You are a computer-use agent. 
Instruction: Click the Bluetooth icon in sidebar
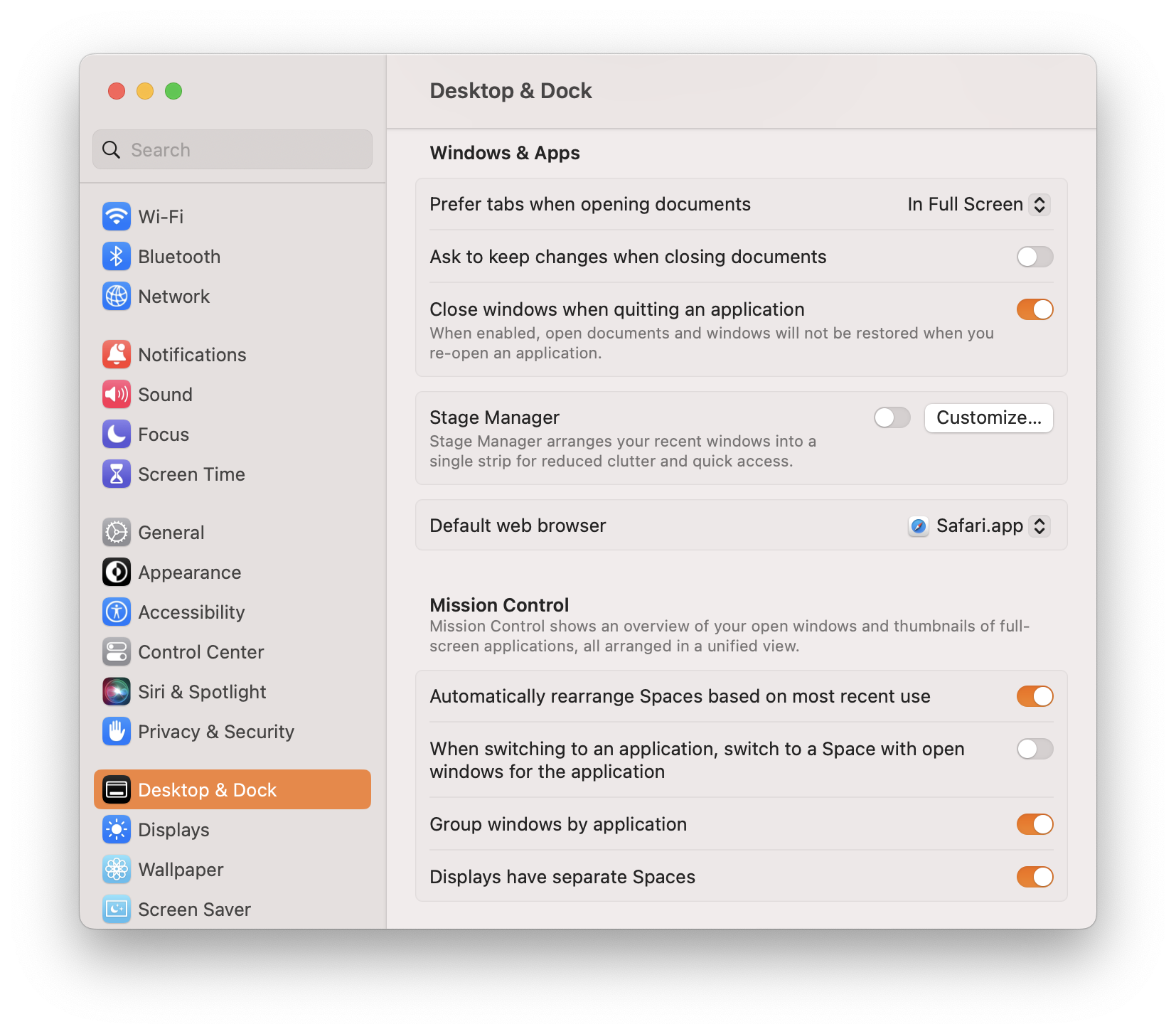click(x=116, y=257)
